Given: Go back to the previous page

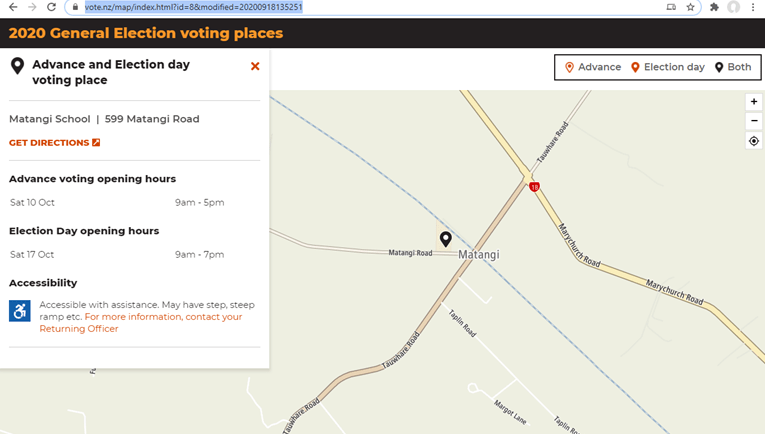Looking at the screenshot, I should (13, 7).
